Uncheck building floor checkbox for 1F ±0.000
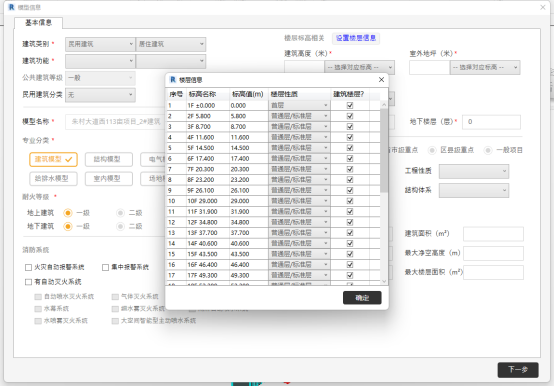 click(350, 105)
